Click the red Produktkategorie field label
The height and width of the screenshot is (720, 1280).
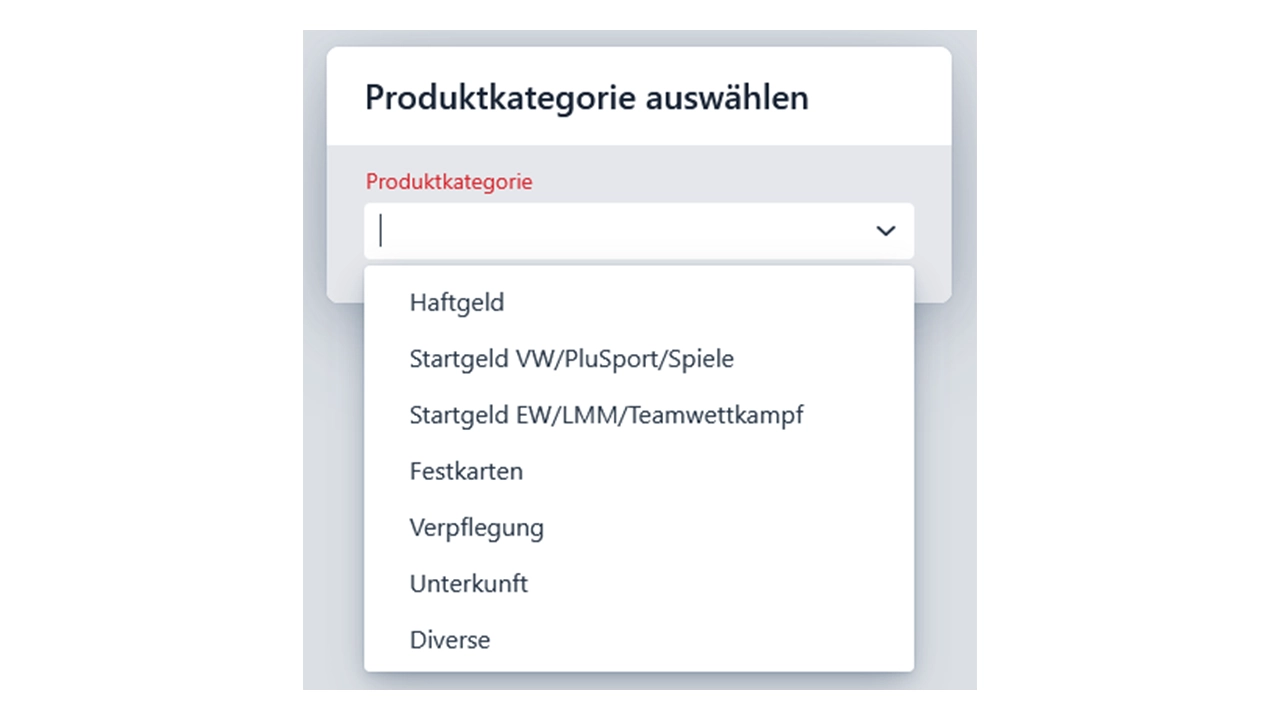pyautogui.click(x=449, y=181)
